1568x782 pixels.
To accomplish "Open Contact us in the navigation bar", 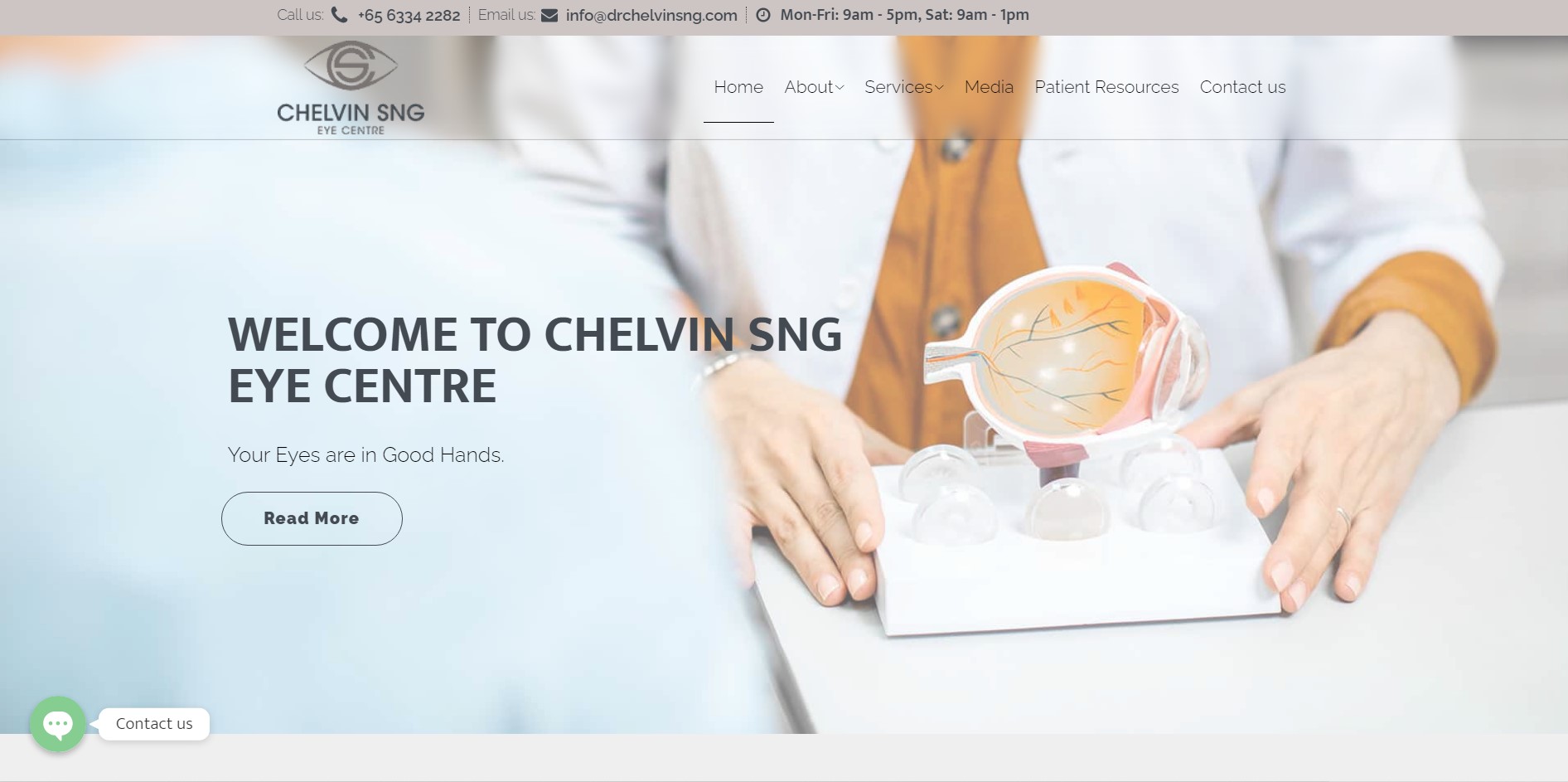I will tap(1242, 87).
